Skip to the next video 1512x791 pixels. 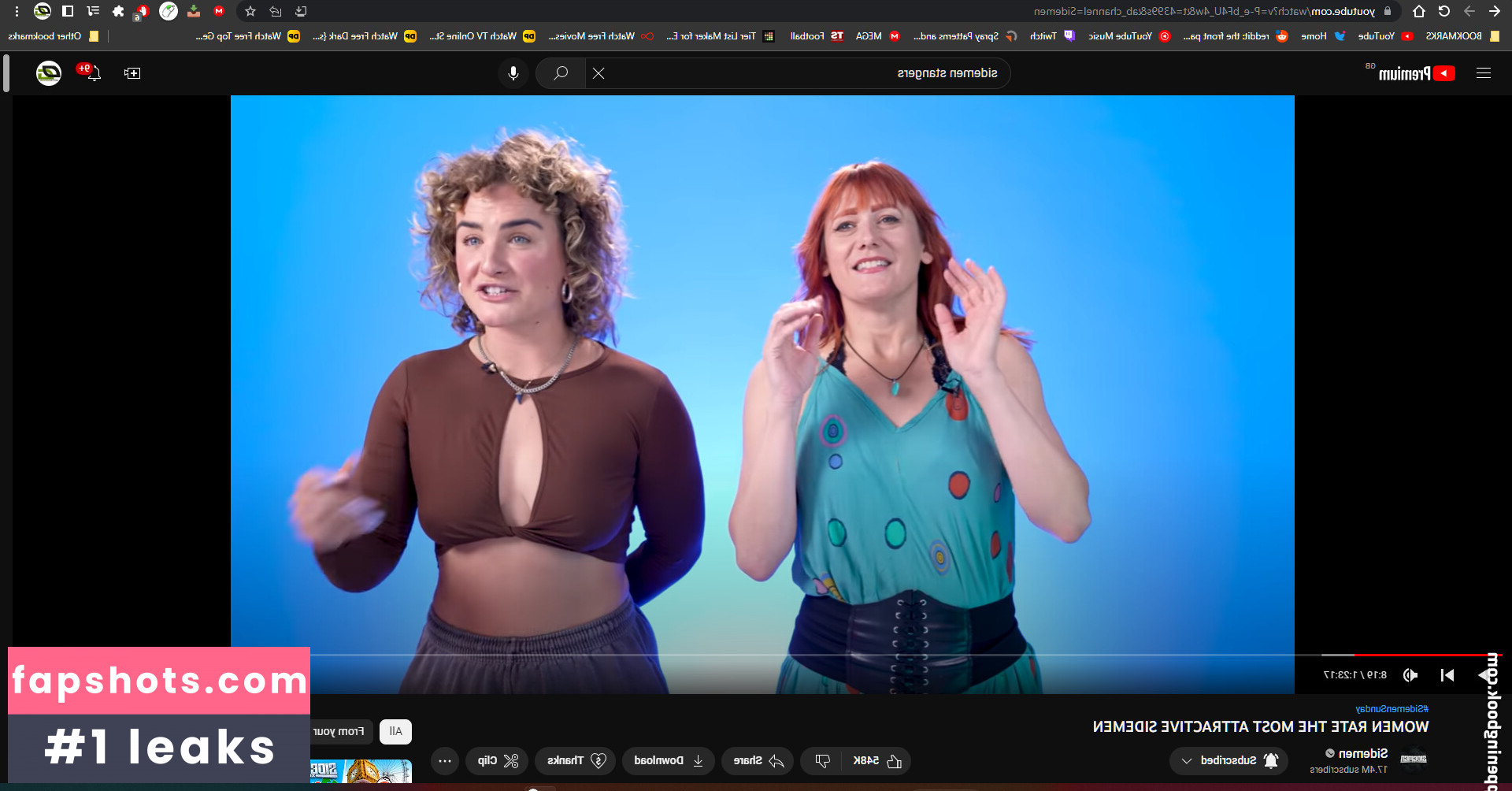pos(1447,675)
